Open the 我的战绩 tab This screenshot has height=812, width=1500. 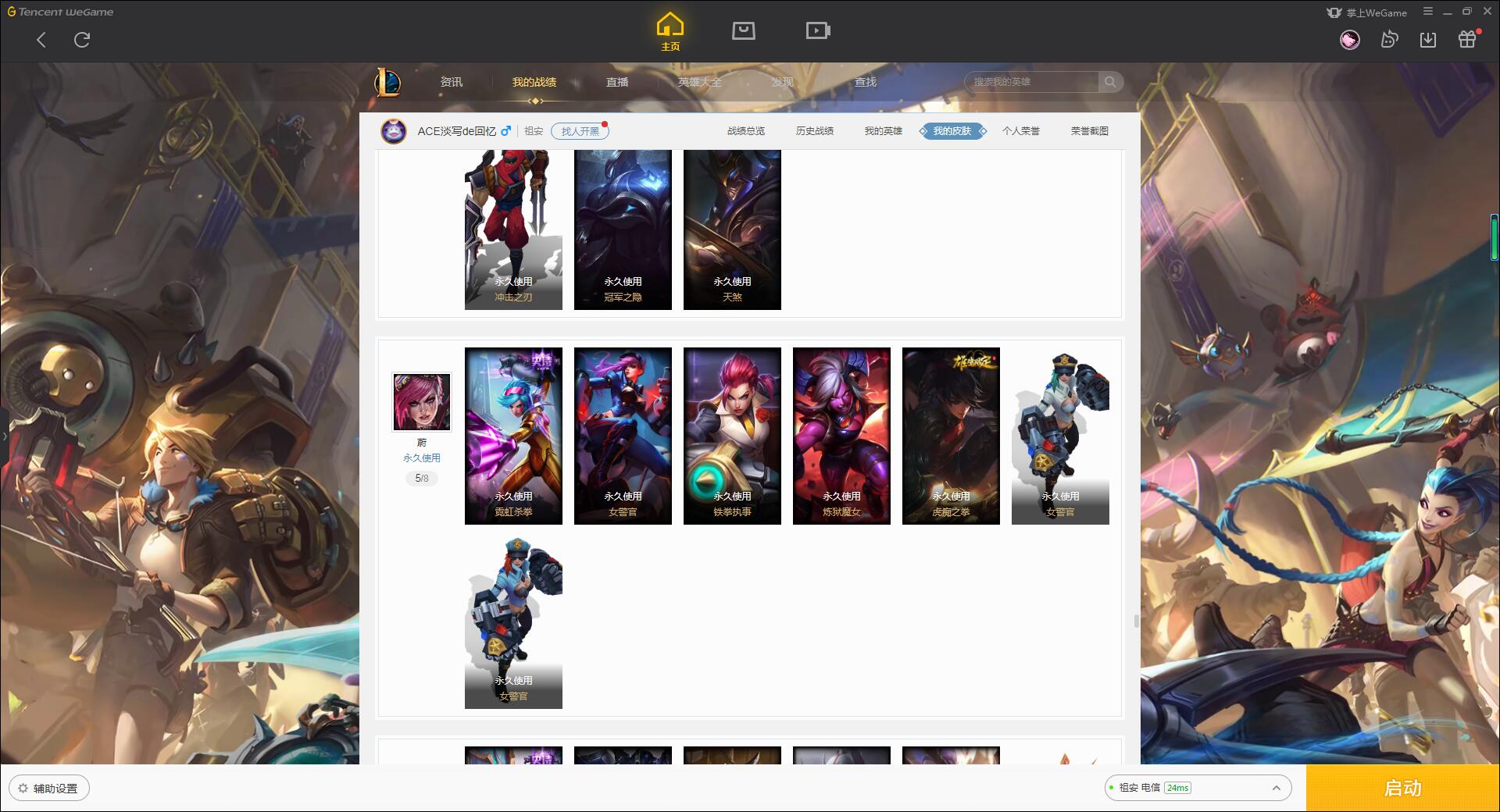coord(534,82)
